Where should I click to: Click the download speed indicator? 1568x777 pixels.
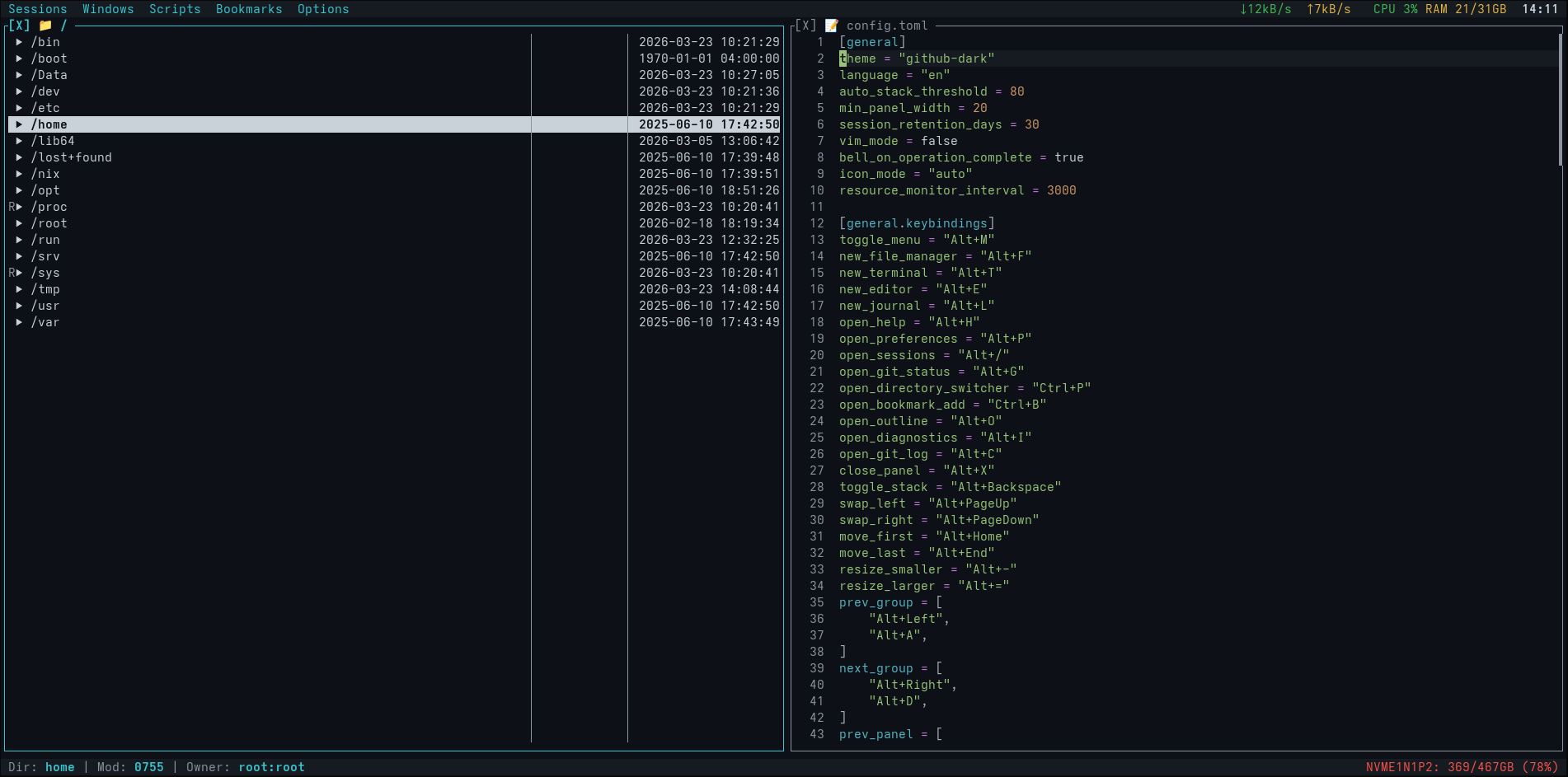(x=1264, y=9)
